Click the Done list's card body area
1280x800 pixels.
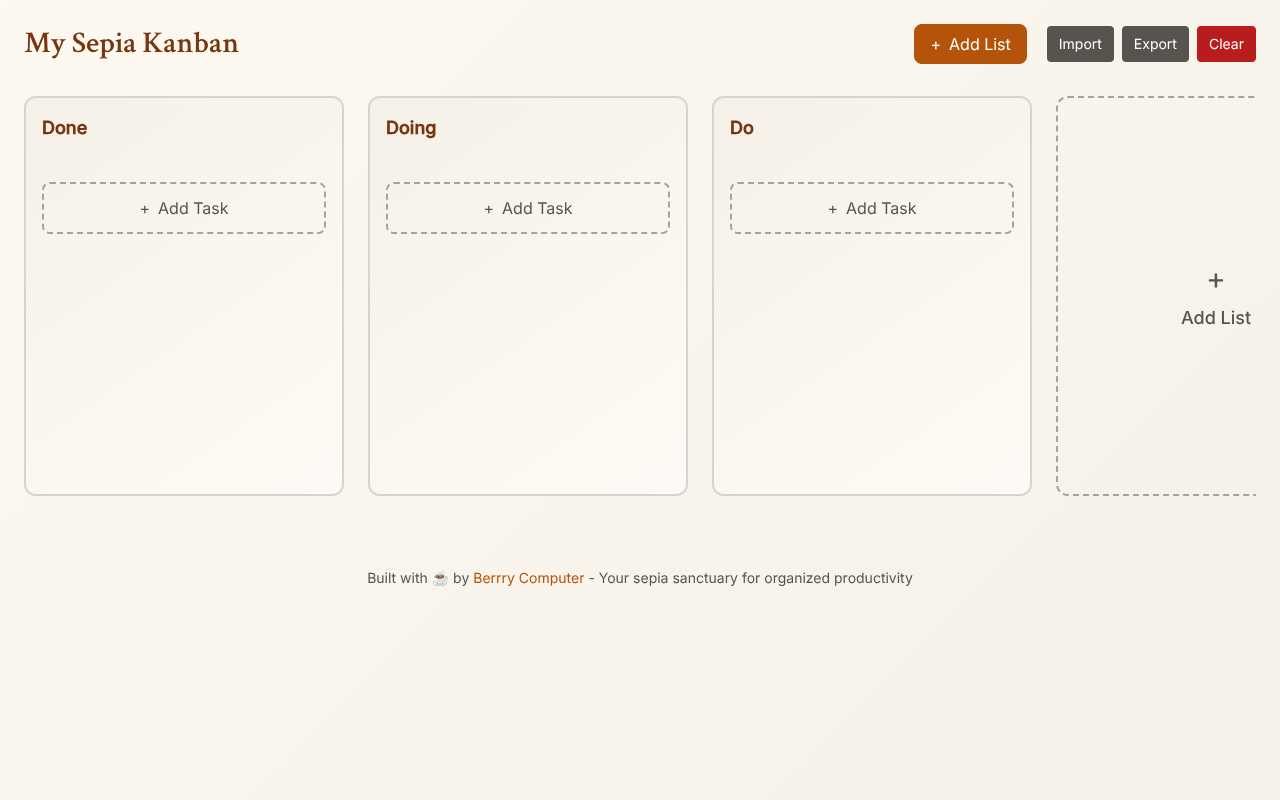pyautogui.click(x=183, y=360)
